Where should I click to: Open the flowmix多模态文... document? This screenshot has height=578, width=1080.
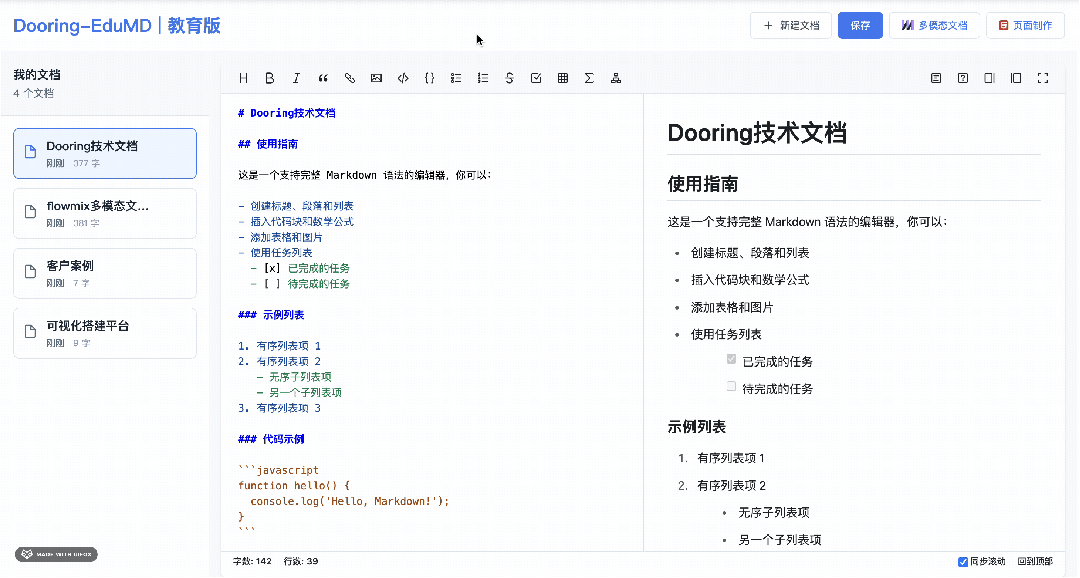click(105, 214)
